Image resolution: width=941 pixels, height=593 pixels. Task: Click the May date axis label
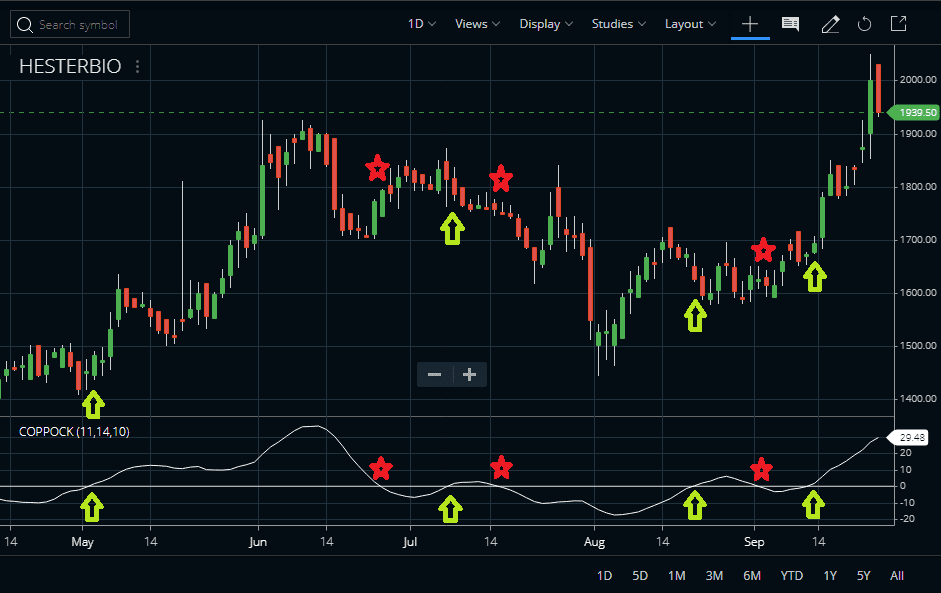[x=82, y=542]
